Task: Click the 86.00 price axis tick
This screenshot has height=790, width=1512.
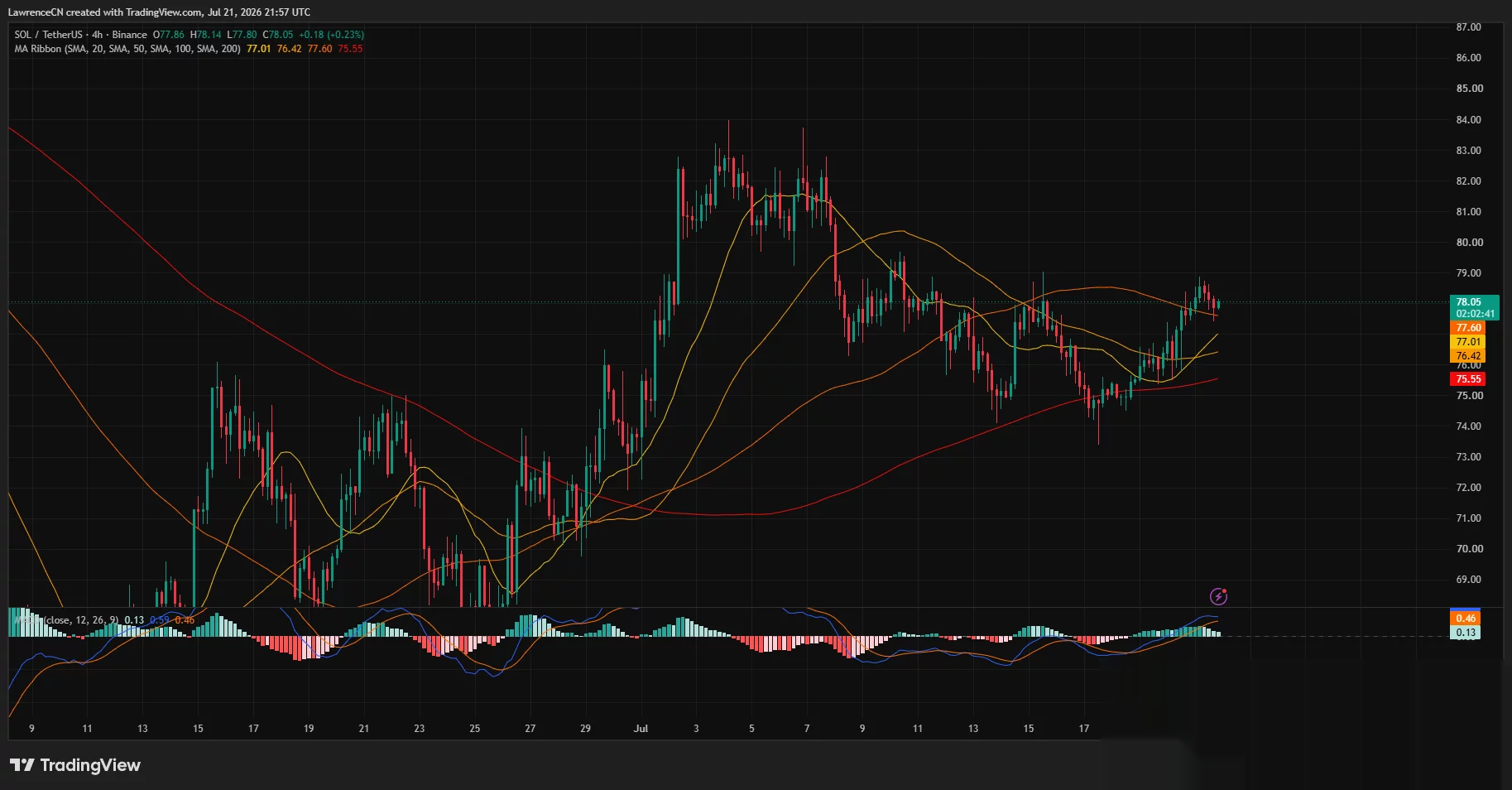Action: (1469, 58)
